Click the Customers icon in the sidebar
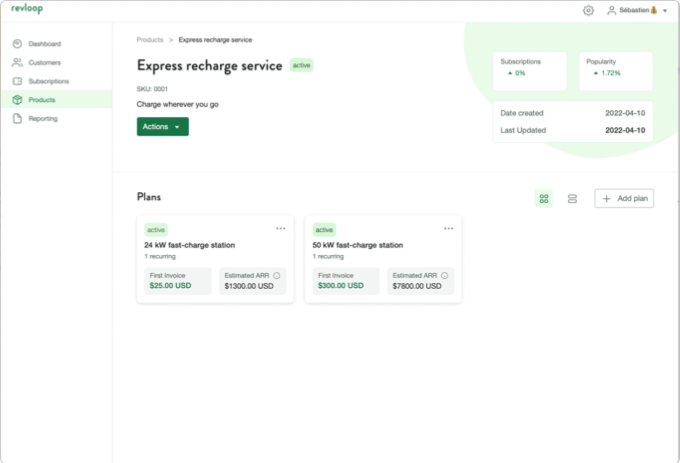The image size is (680, 463). [18, 63]
